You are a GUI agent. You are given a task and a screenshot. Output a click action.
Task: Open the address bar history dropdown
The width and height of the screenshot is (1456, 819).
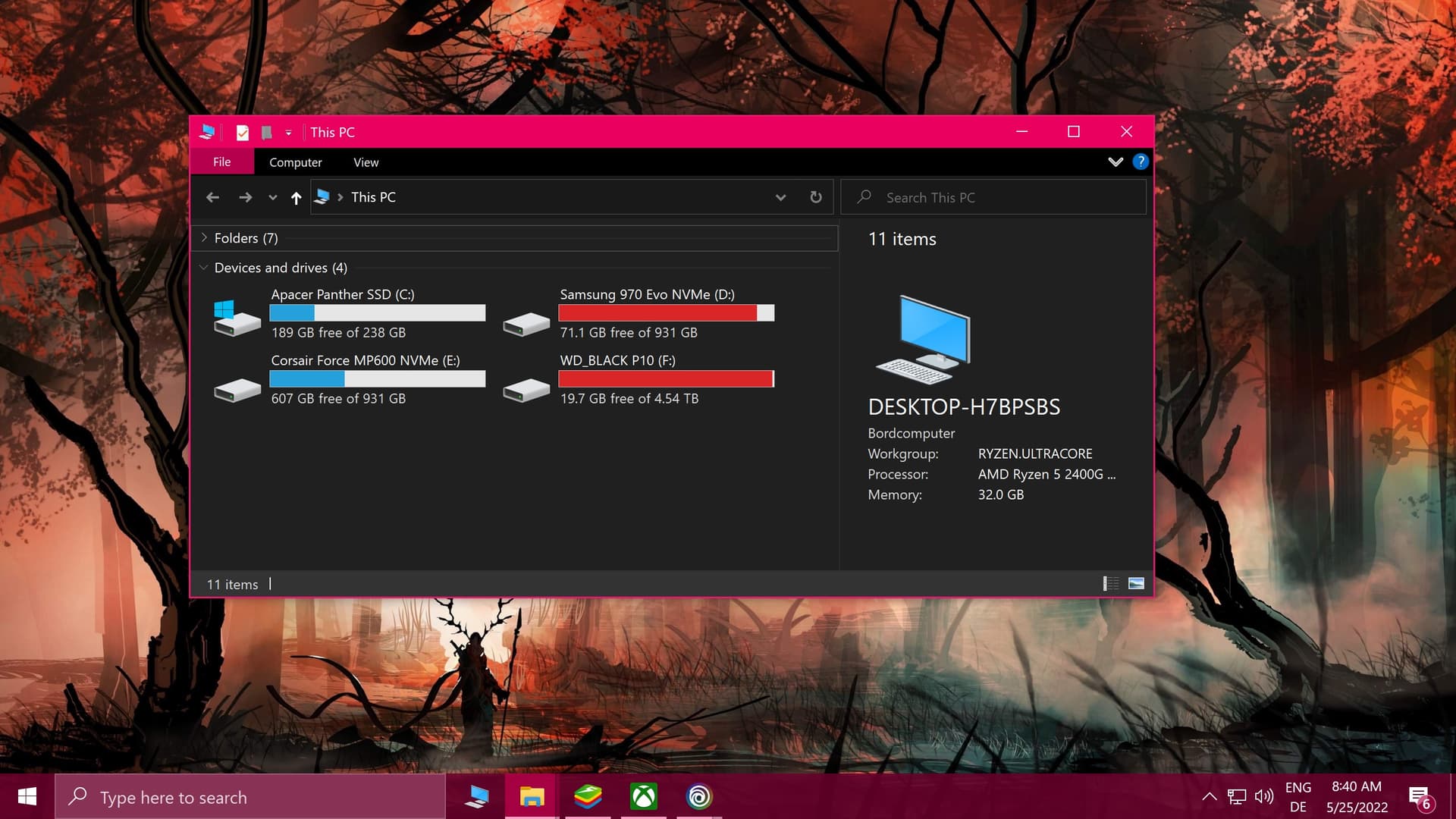pyautogui.click(x=780, y=197)
